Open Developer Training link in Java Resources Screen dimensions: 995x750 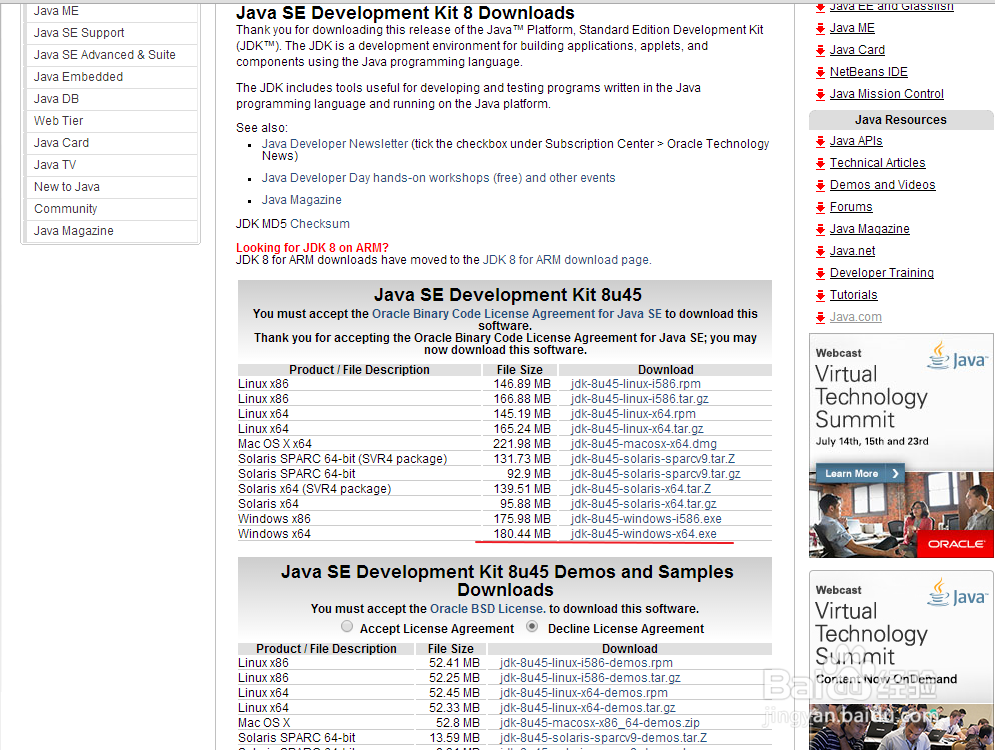tap(882, 273)
